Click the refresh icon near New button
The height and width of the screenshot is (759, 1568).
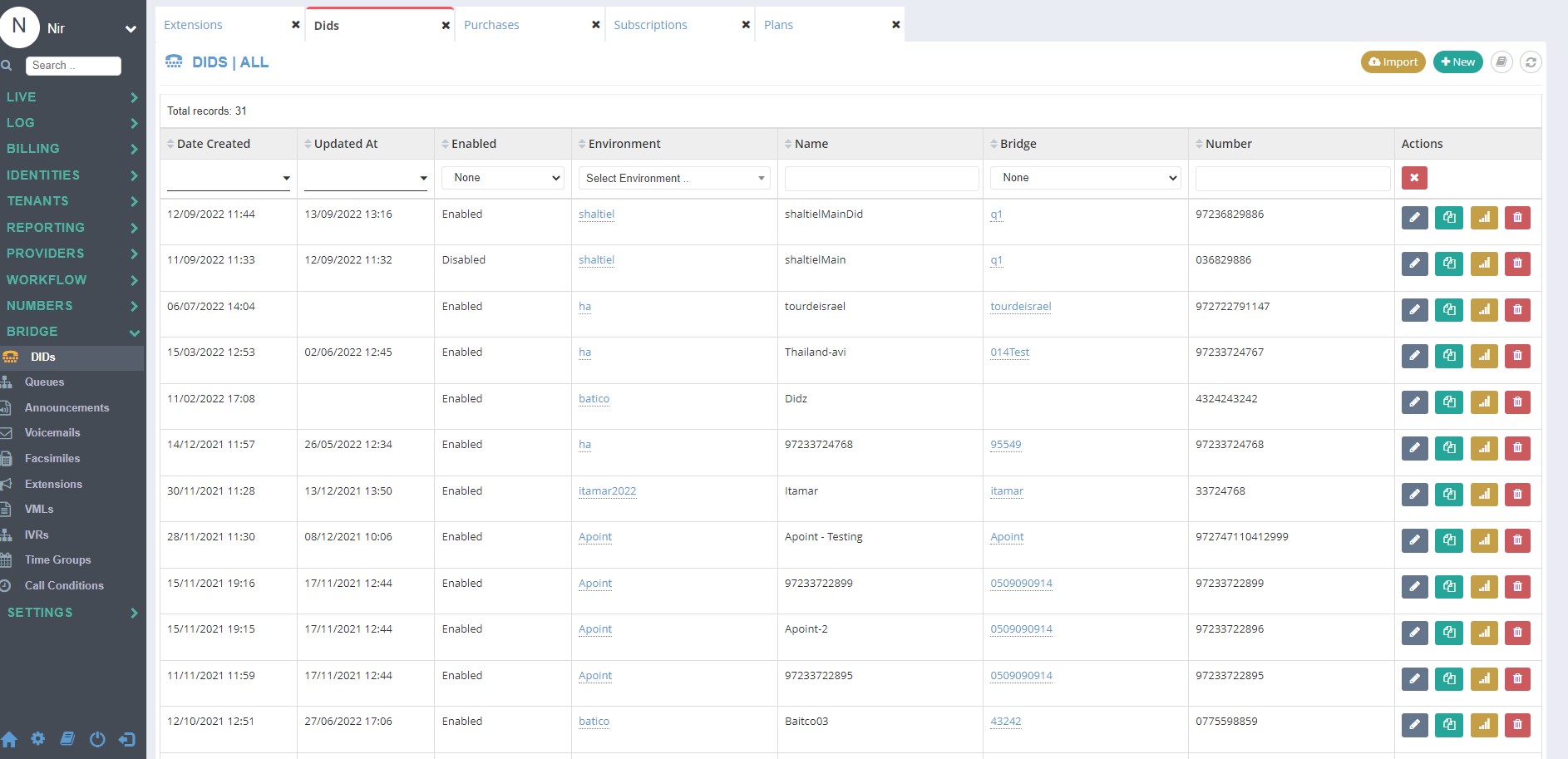pos(1531,62)
